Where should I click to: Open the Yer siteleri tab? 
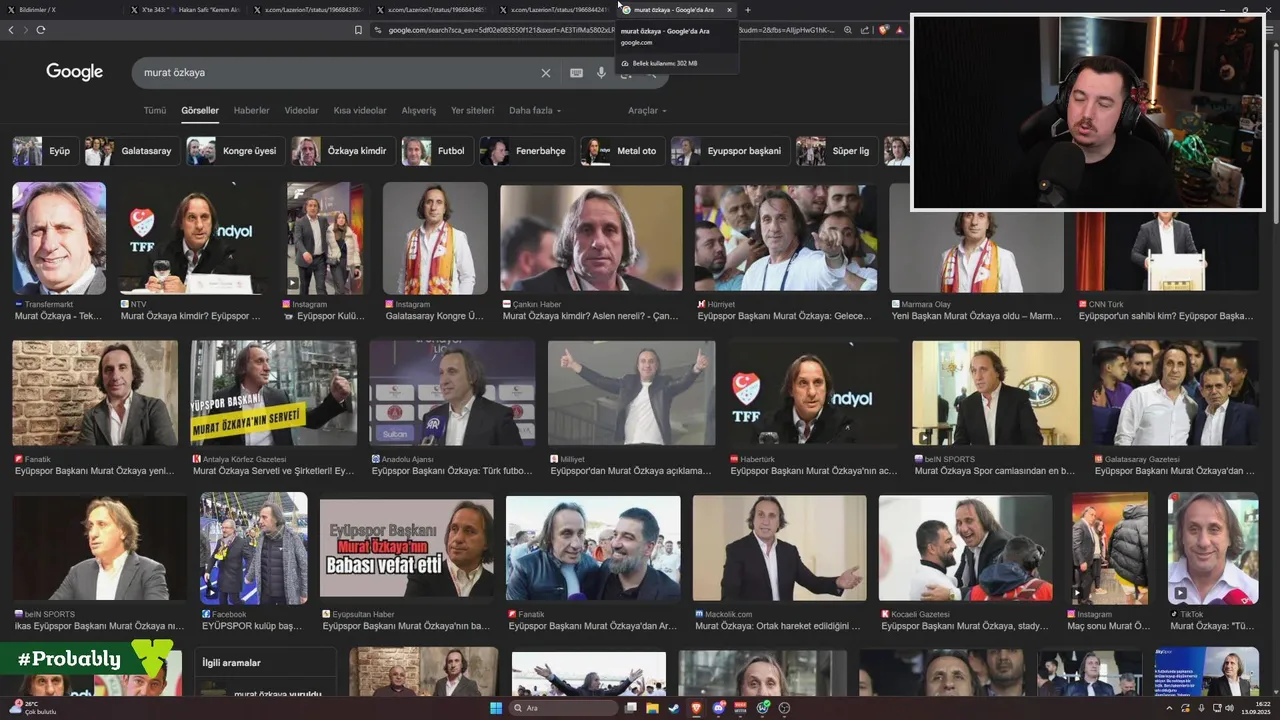tap(473, 110)
